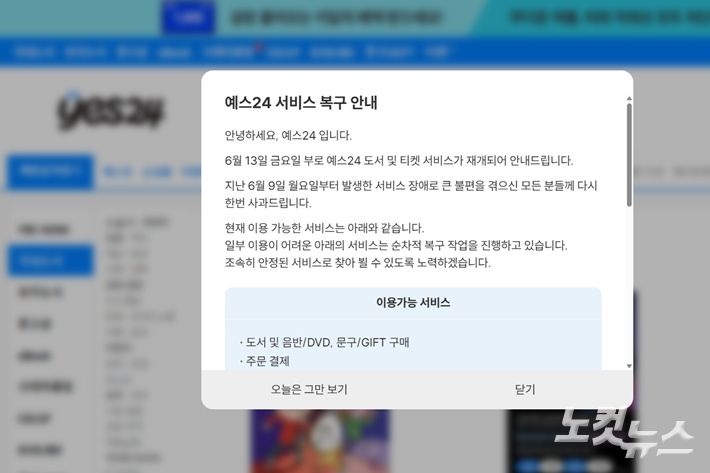The image size is (710, 473).
Task: Select the highlighted blue tab below the logo
Action: pyautogui.click(x=50, y=172)
